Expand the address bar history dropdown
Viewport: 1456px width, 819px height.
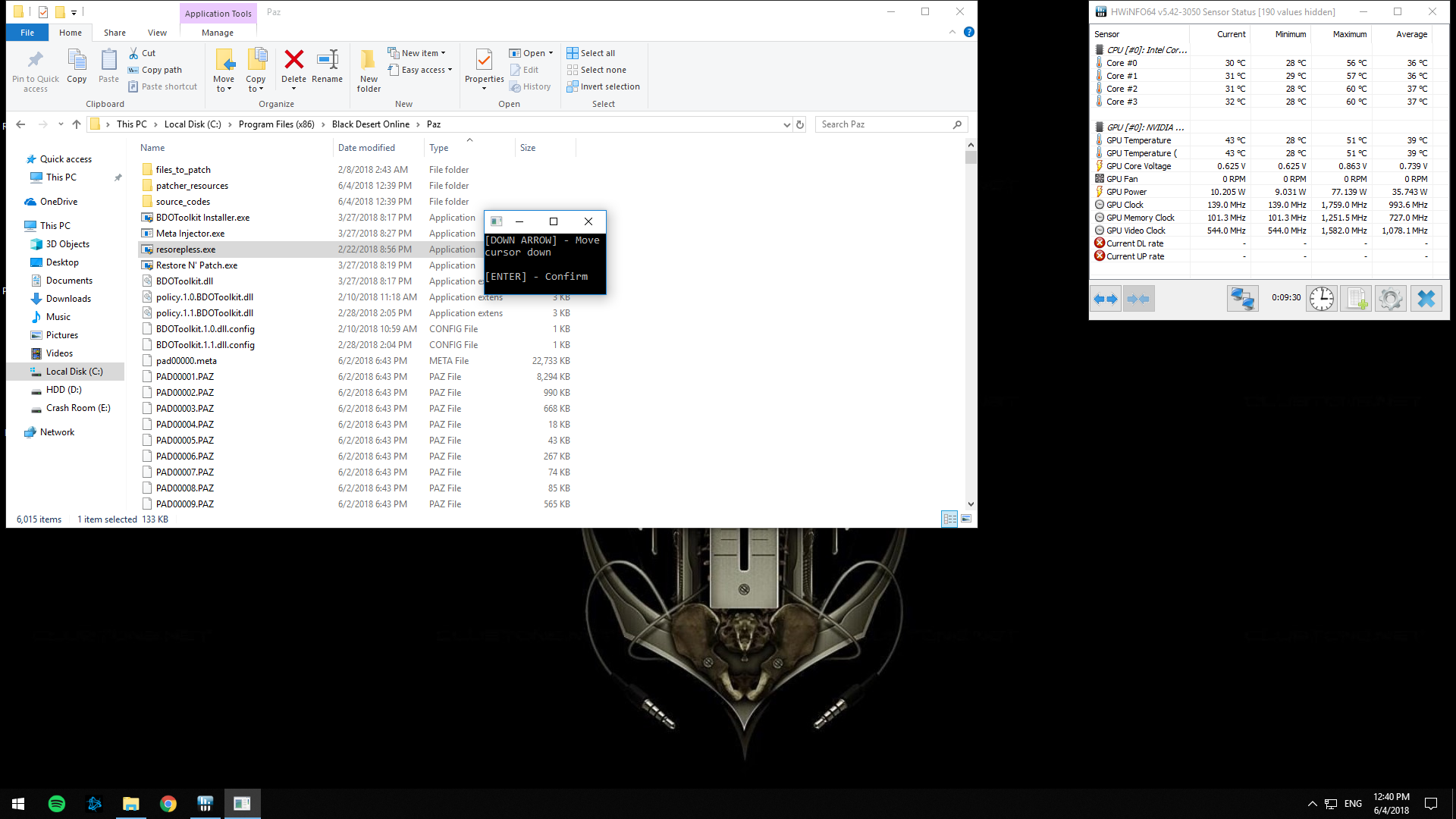786,124
